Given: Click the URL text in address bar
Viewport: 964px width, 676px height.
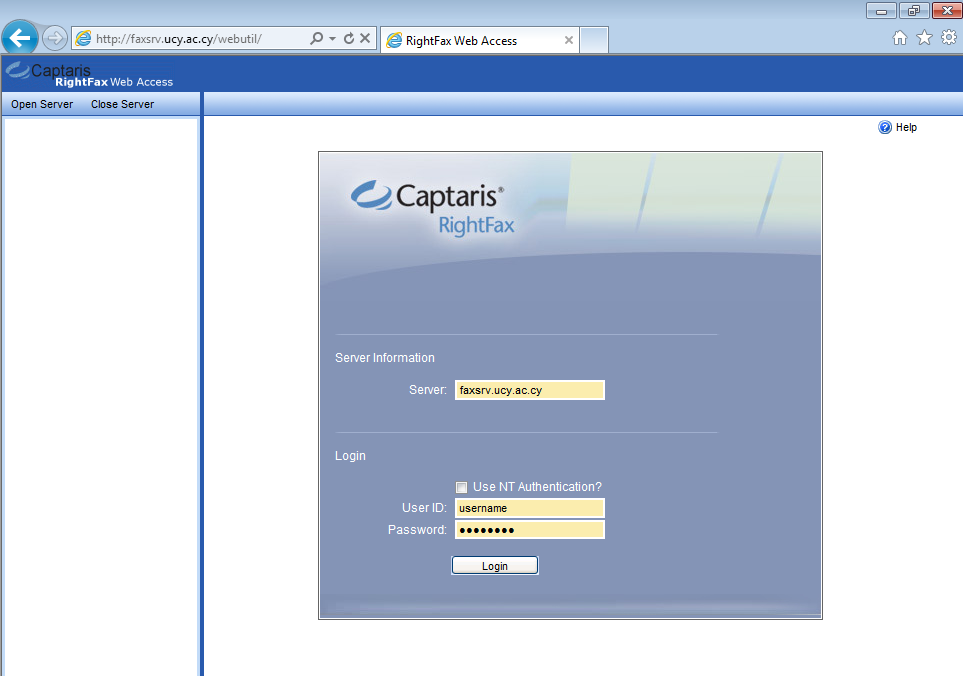Looking at the screenshot, I should (x=179, y=39).
